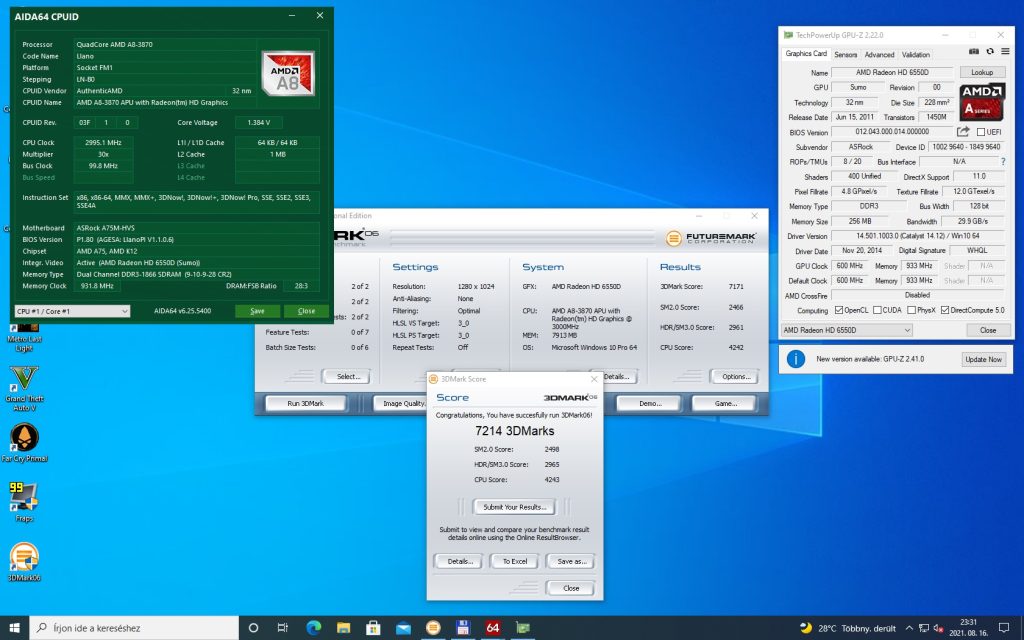Click Details... in 3DMark Score dialog
The width and height of the screenshot is (1024, 640).
[x=460, y=562]
